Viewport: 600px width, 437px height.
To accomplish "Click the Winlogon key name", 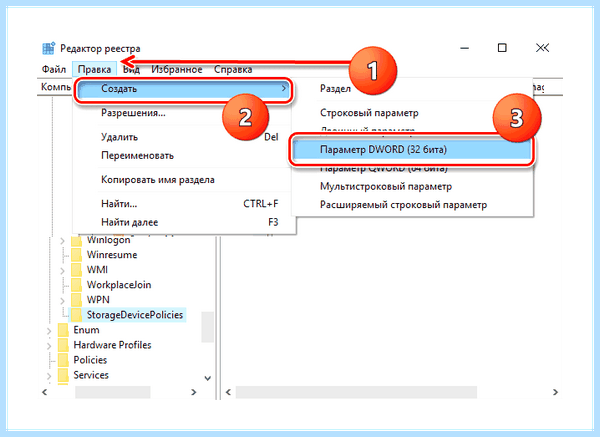I will pos(109,240).
